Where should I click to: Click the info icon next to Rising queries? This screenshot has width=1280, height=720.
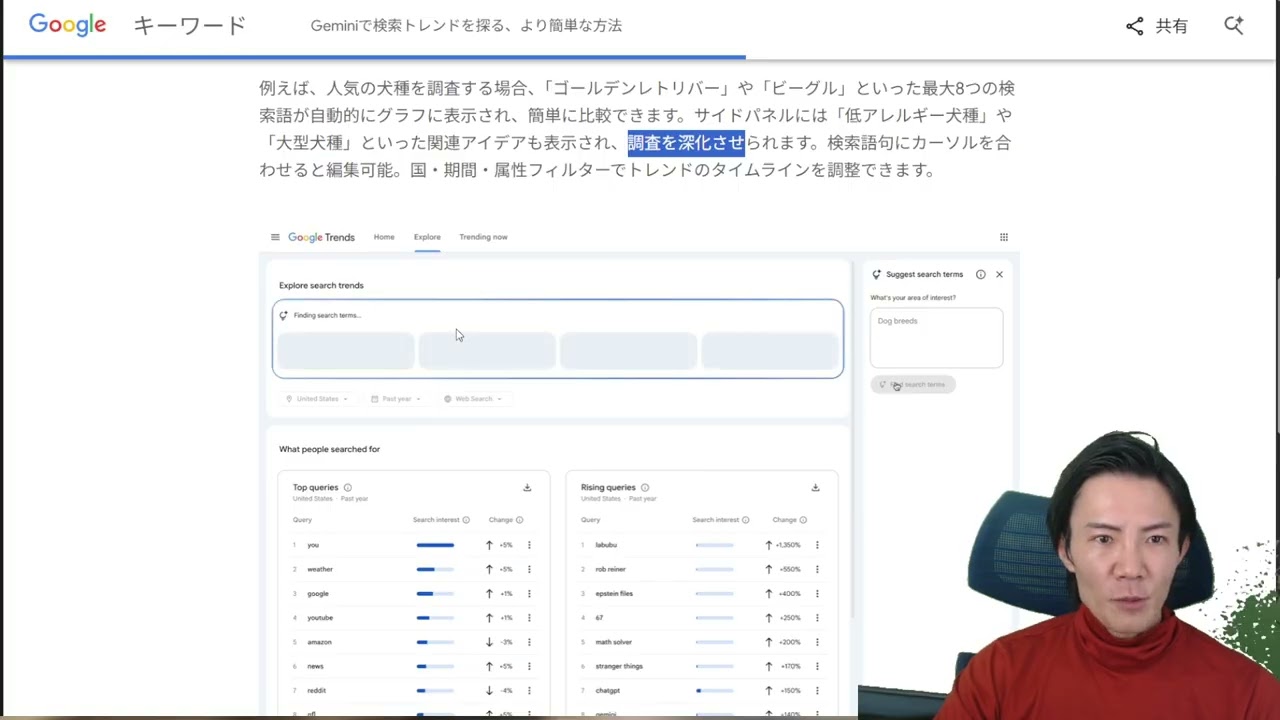644,488
